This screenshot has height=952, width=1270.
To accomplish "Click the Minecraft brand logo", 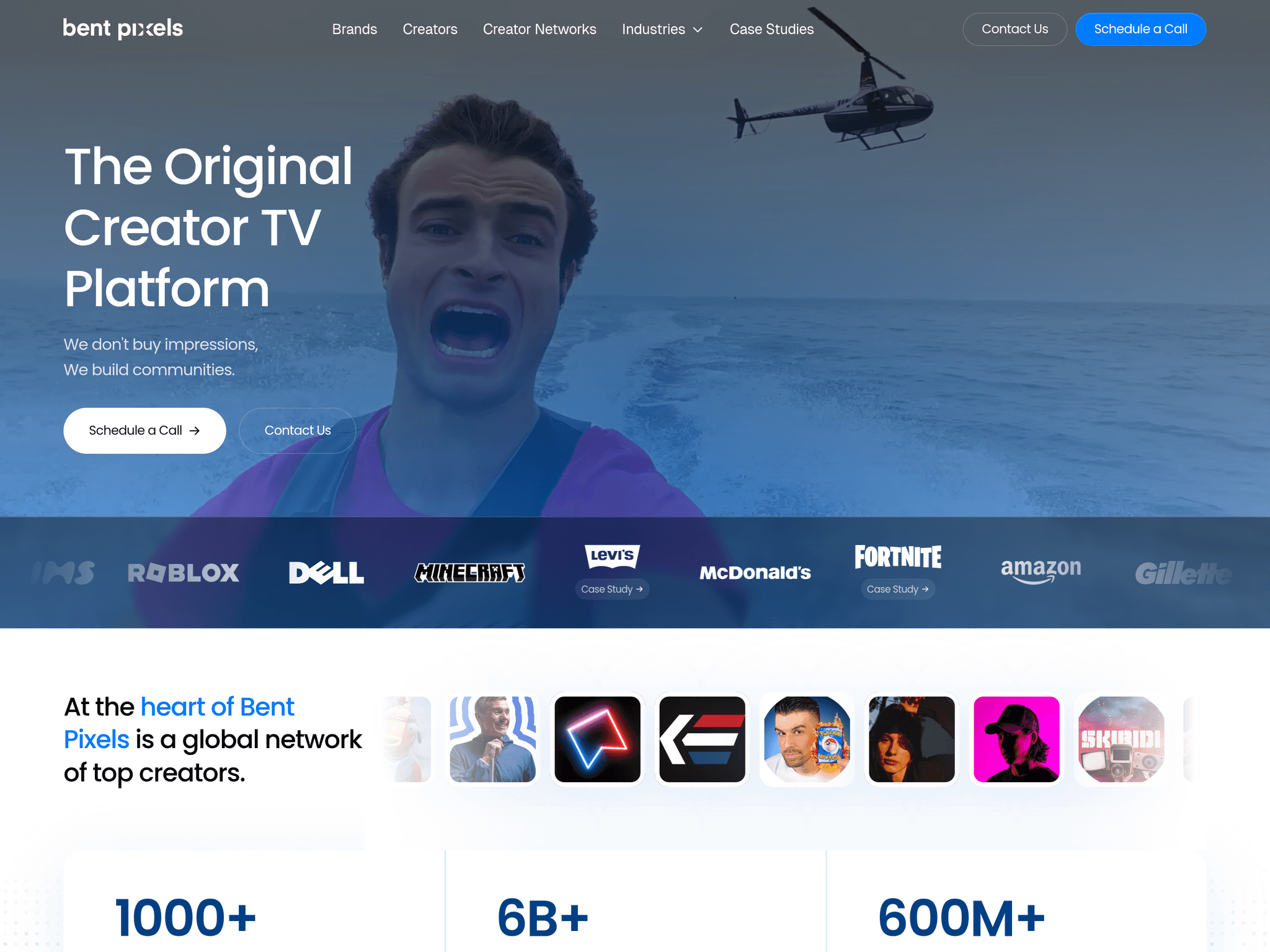I will [x=469, y=573].
